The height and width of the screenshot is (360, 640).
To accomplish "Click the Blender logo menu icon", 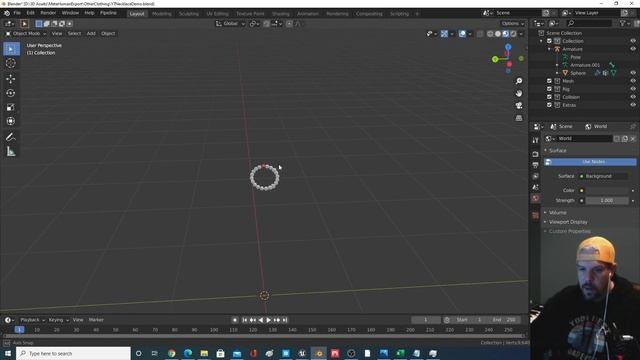I will tap(7, 13).
